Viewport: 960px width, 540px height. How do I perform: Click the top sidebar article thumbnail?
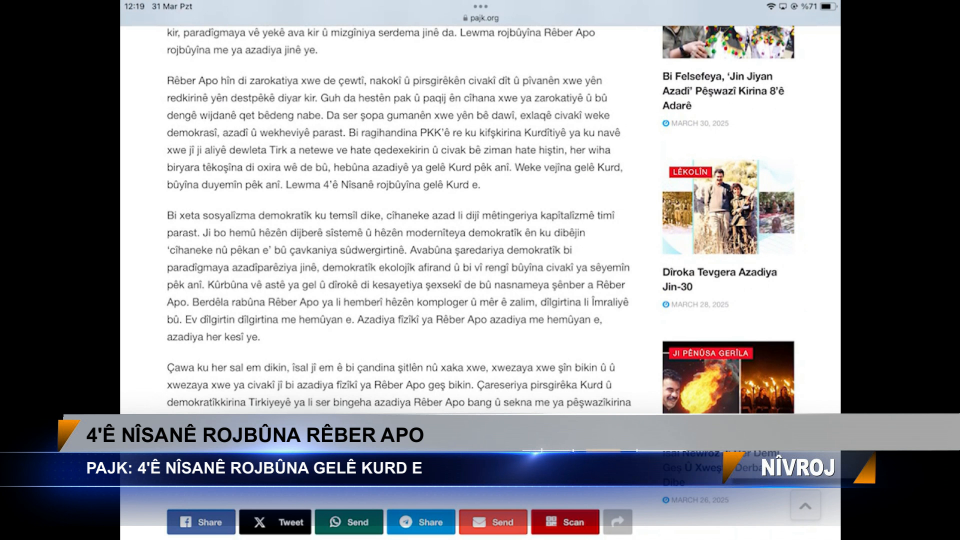tap(728, 42)
